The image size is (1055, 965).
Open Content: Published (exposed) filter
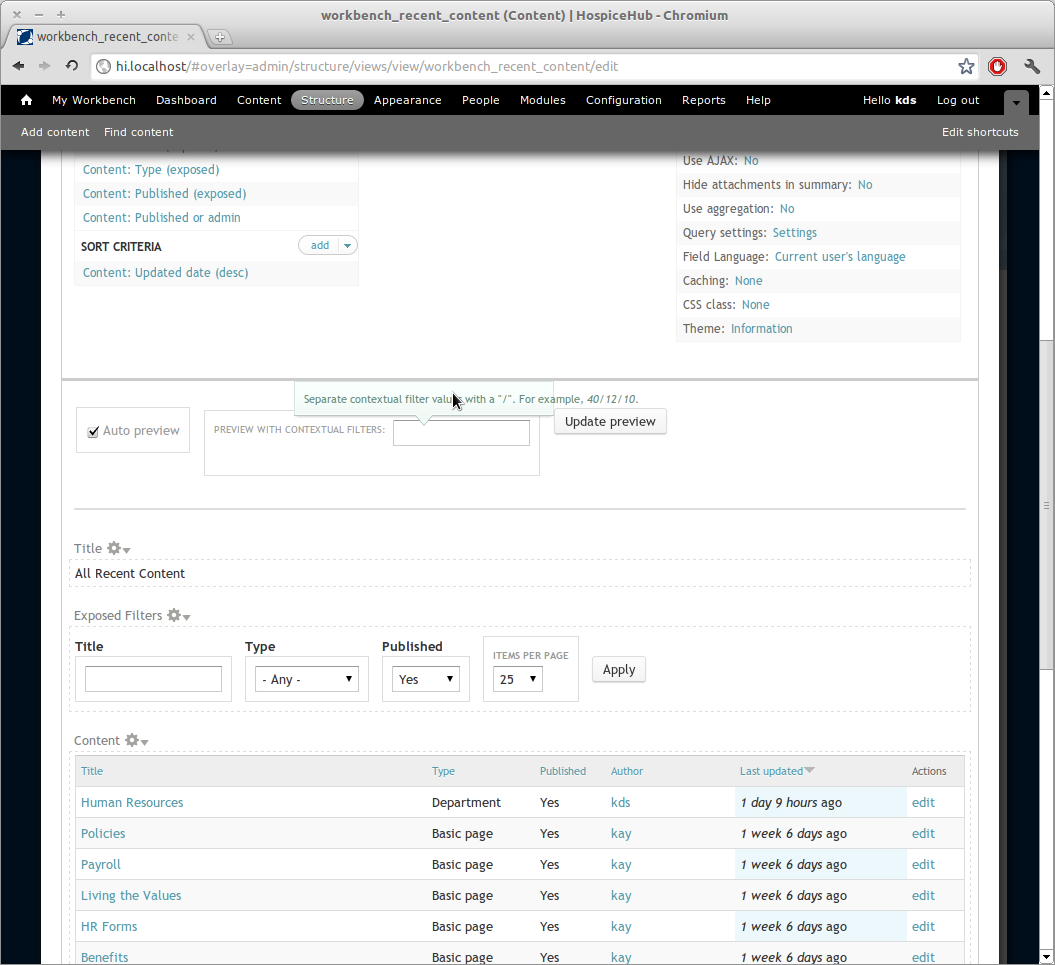pyautogui.click(x=164, y=194)
